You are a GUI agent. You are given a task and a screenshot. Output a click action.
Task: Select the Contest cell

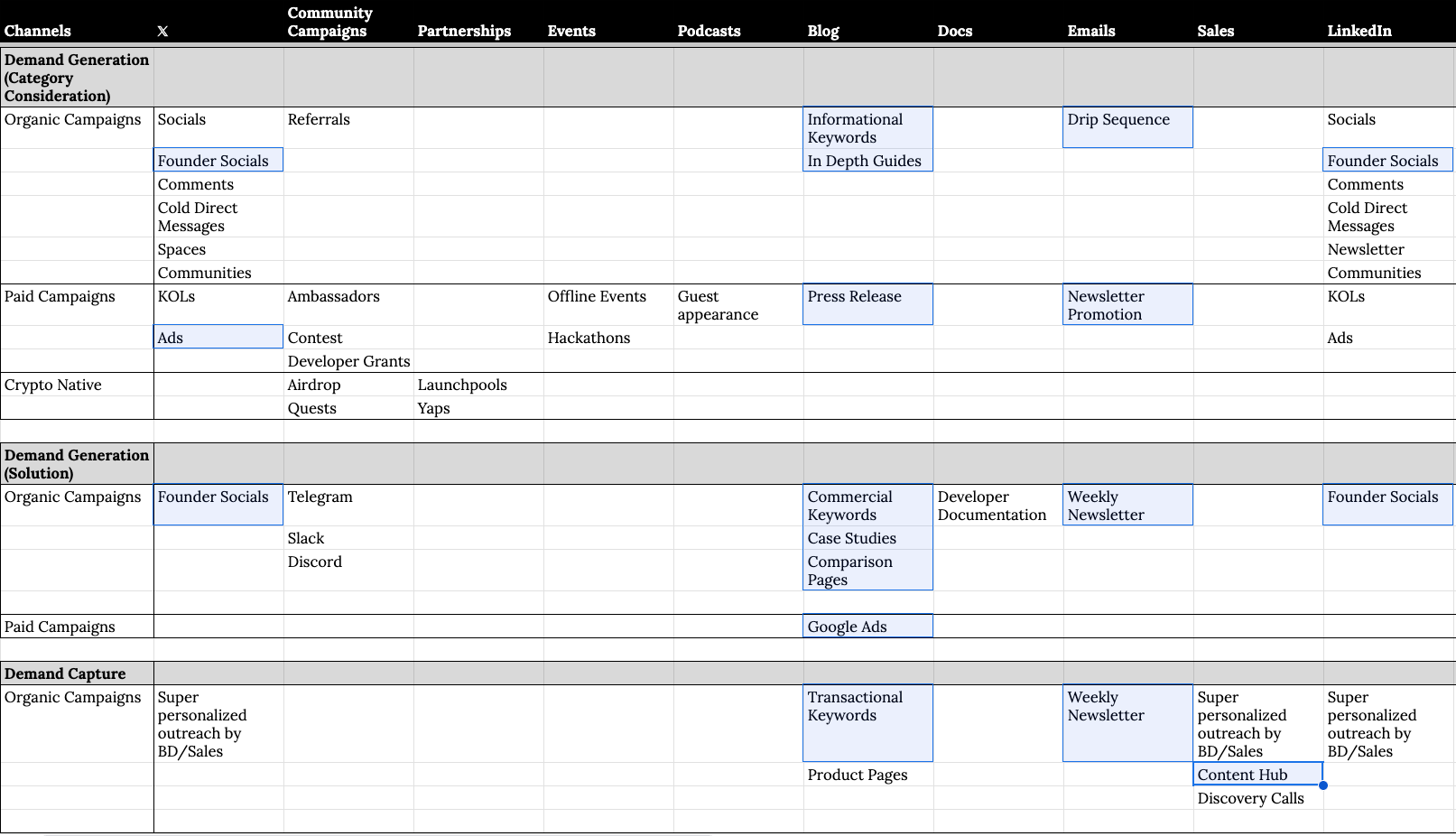(x=348, y=338)
